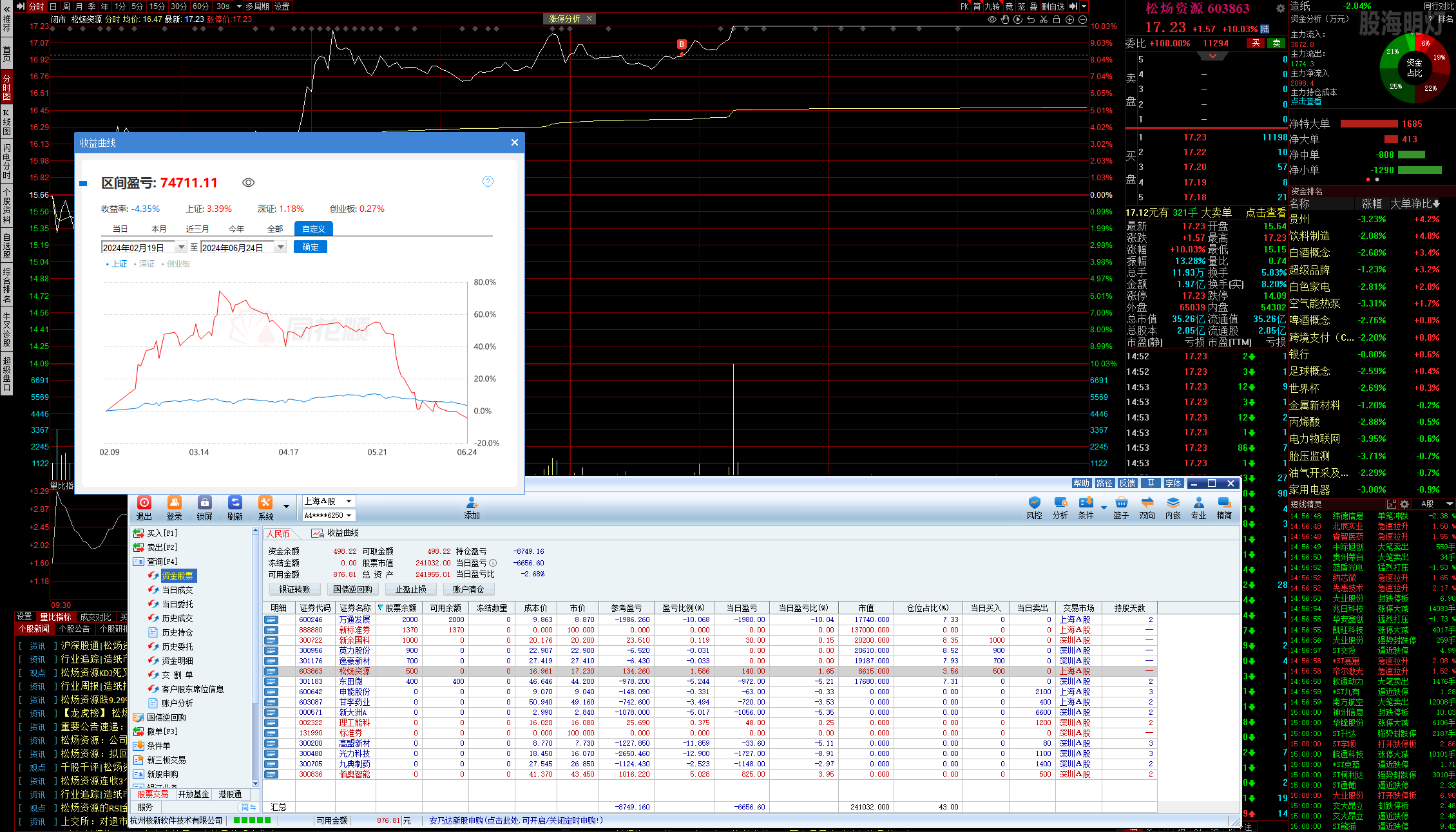Screen dimensions: 1456x832
Task: Switch to 开放基金 bottom tab
Action: [194, 795]
